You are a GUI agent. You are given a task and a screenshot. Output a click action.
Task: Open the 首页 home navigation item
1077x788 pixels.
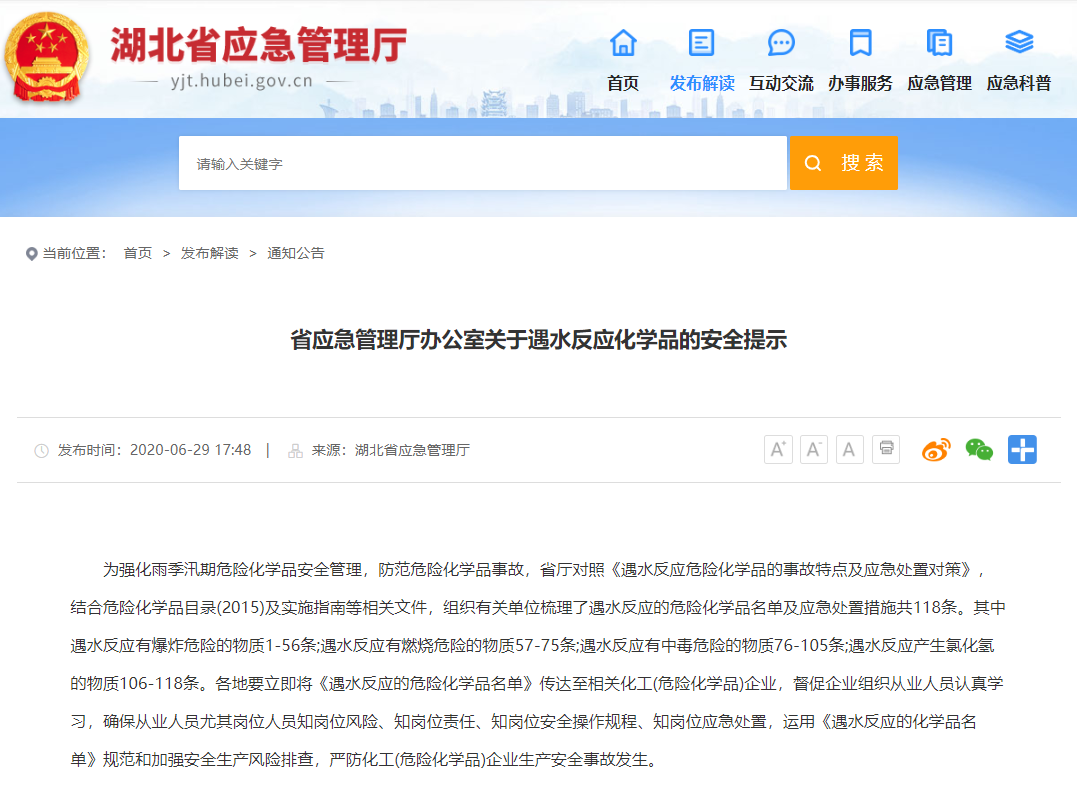[623, 60]
